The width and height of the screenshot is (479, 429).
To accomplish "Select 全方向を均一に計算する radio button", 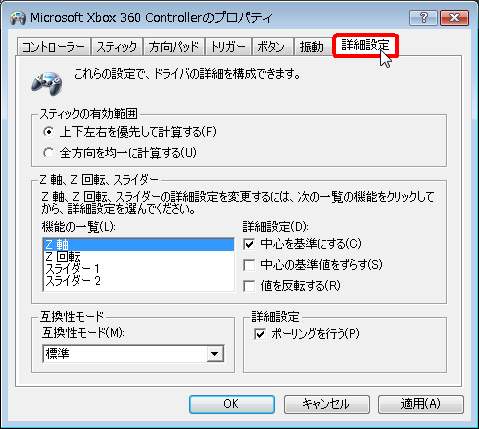I will pos(49,153).
